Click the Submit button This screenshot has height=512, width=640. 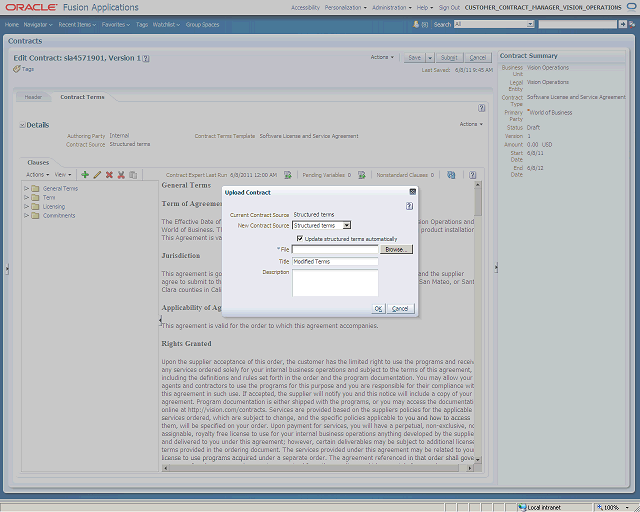tap(449, 58)
